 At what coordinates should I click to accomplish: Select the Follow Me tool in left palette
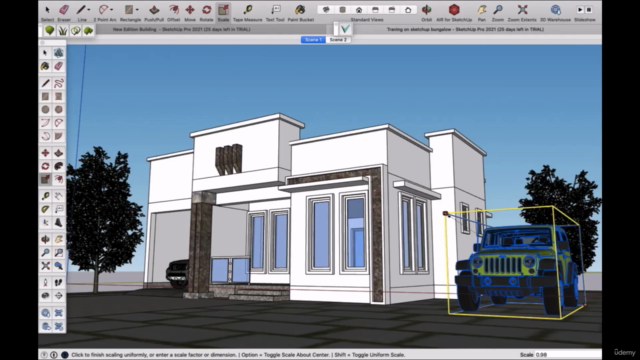click(59, 166)
